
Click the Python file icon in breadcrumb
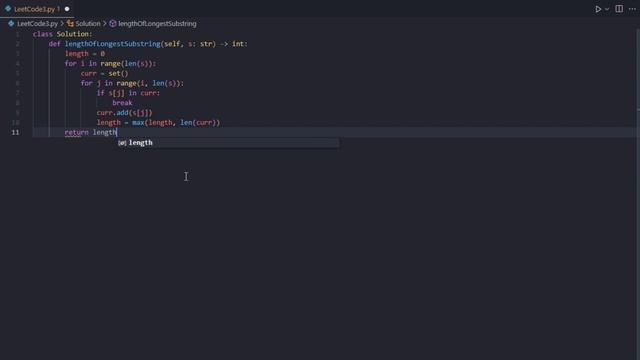[11, 24]
